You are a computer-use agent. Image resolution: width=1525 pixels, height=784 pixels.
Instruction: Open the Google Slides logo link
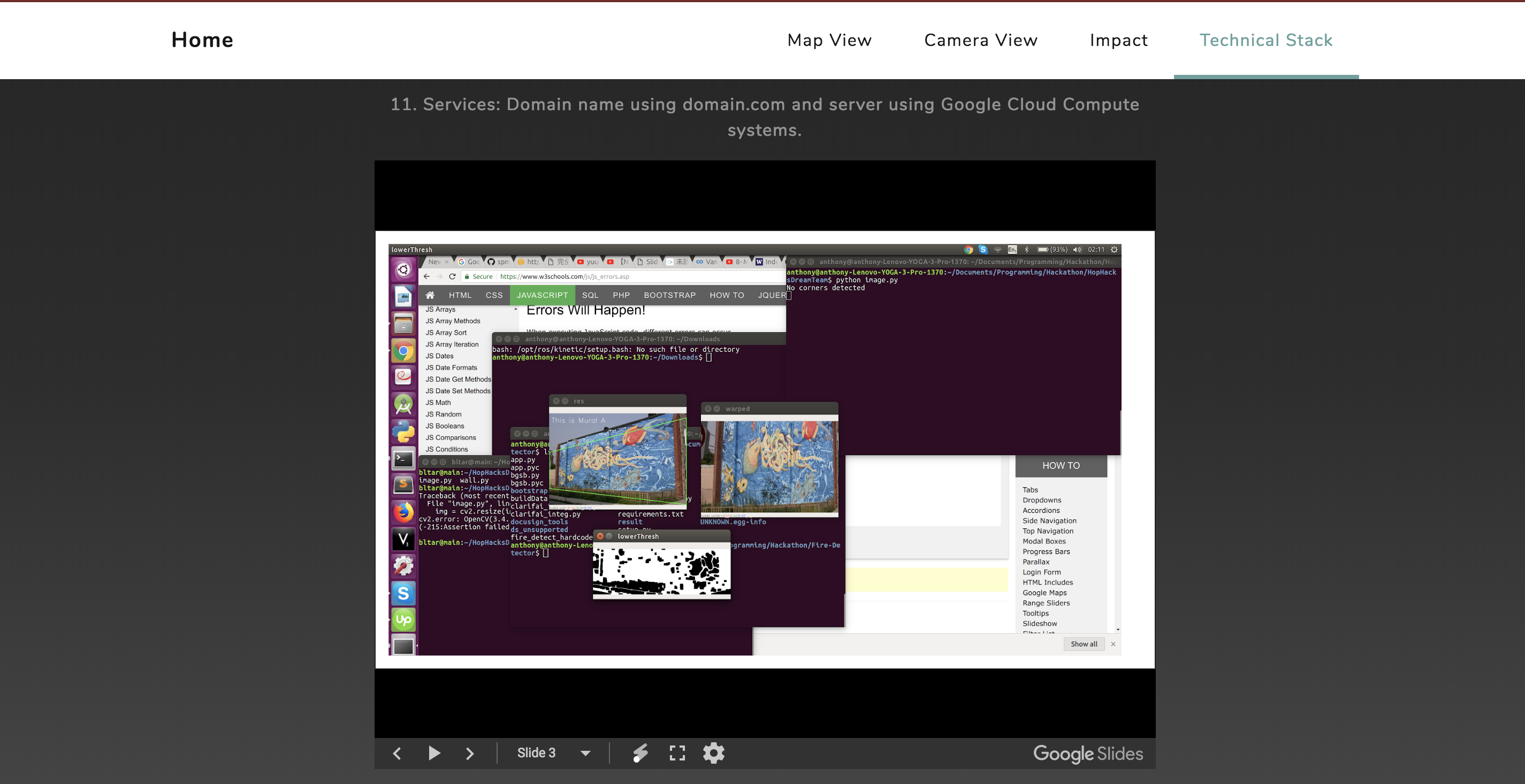pos(1088,754)
